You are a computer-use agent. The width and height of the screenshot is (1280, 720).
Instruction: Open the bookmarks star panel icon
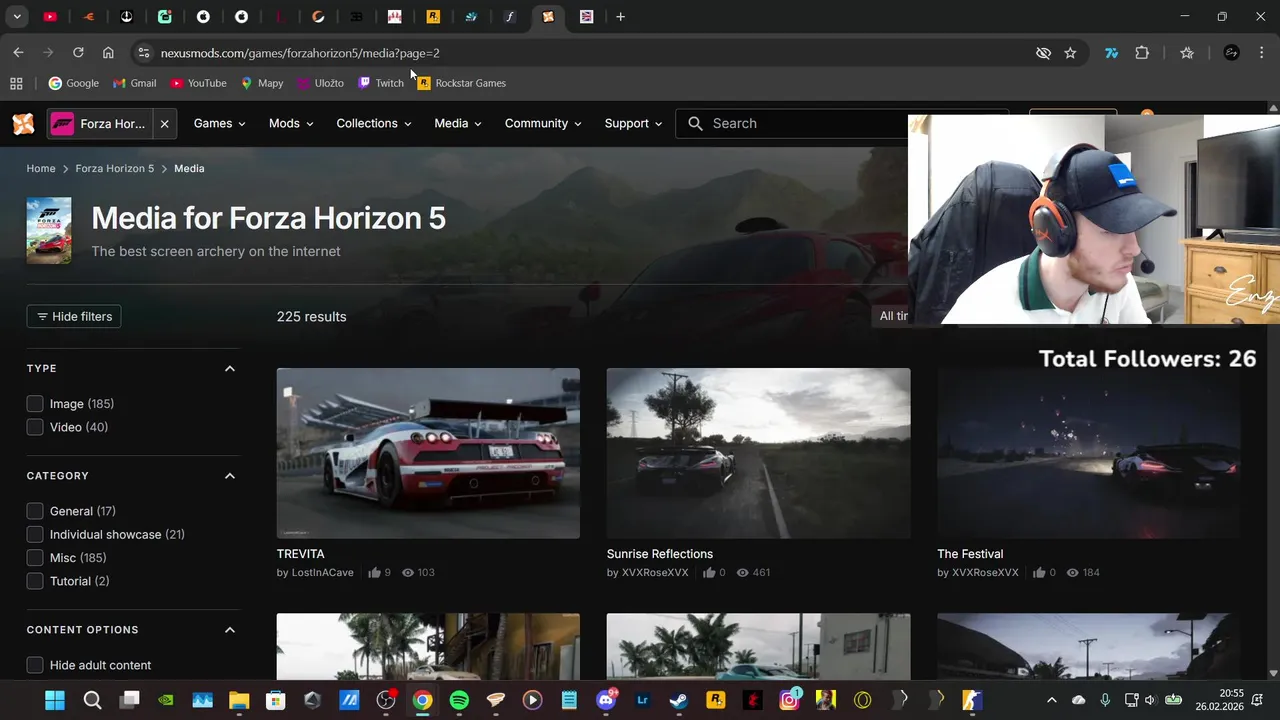tap(1187, 53)
